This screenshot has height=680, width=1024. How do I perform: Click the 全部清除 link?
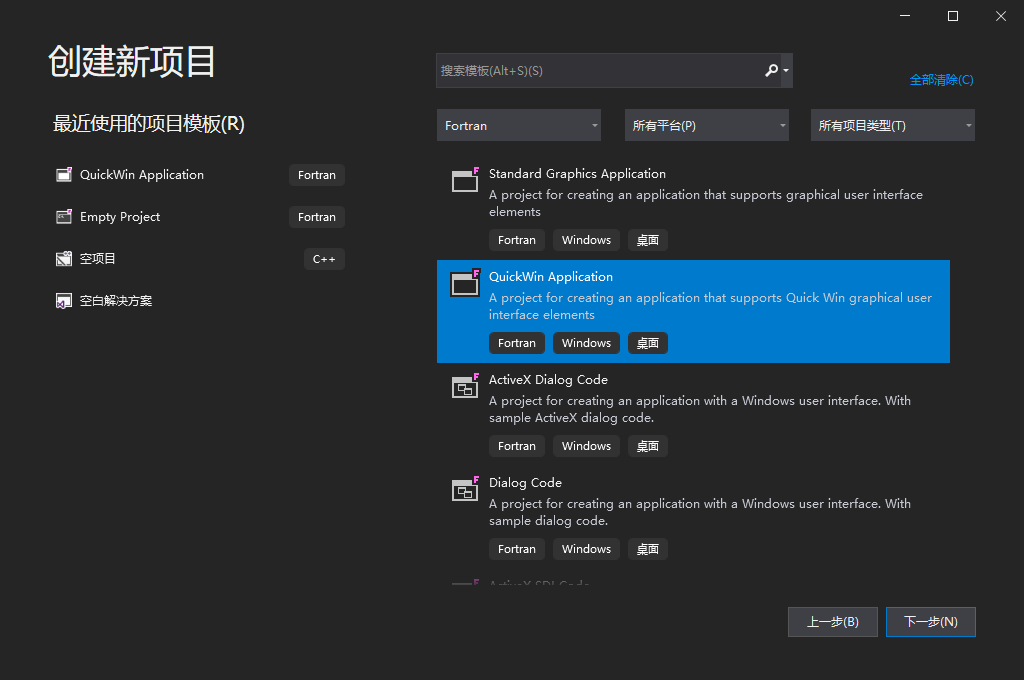click(x=941, y=79)
